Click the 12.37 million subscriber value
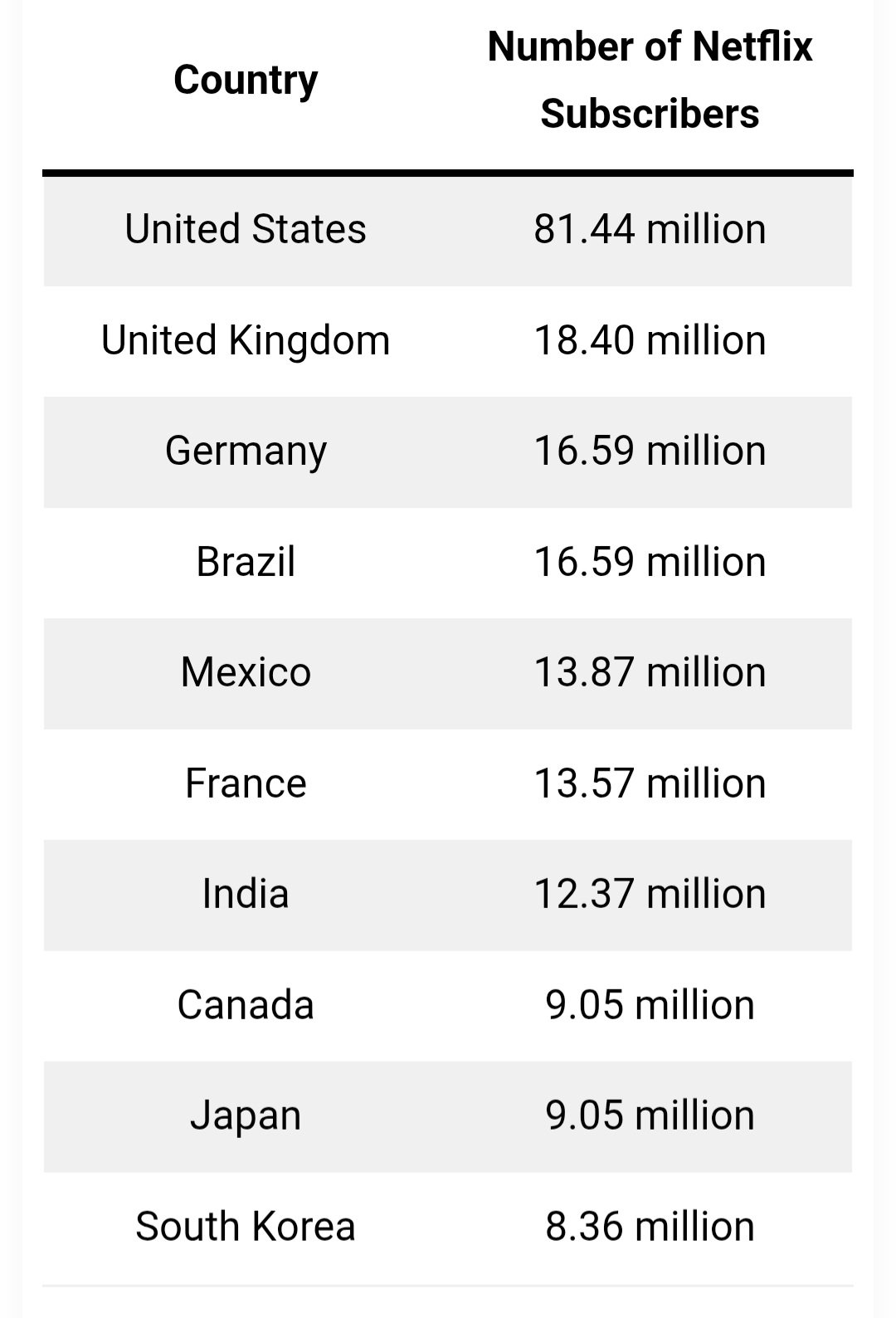This screenshot has width=896, height=1318. 650,894
